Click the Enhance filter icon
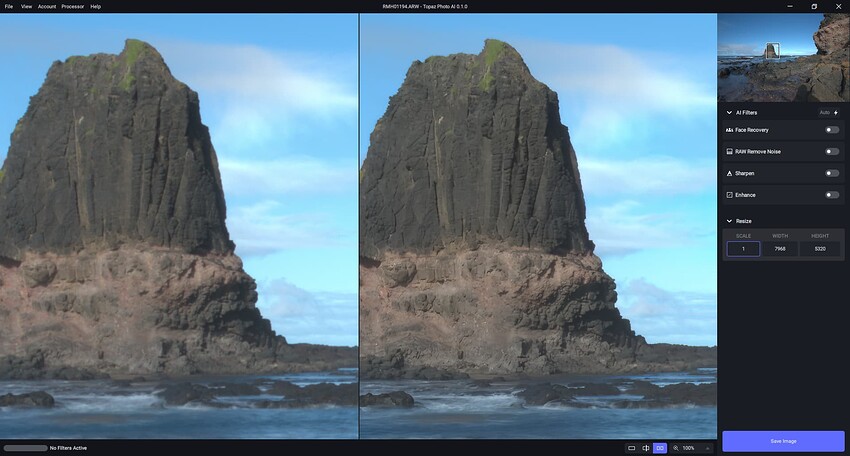850x456 pixels. point(729,195)
